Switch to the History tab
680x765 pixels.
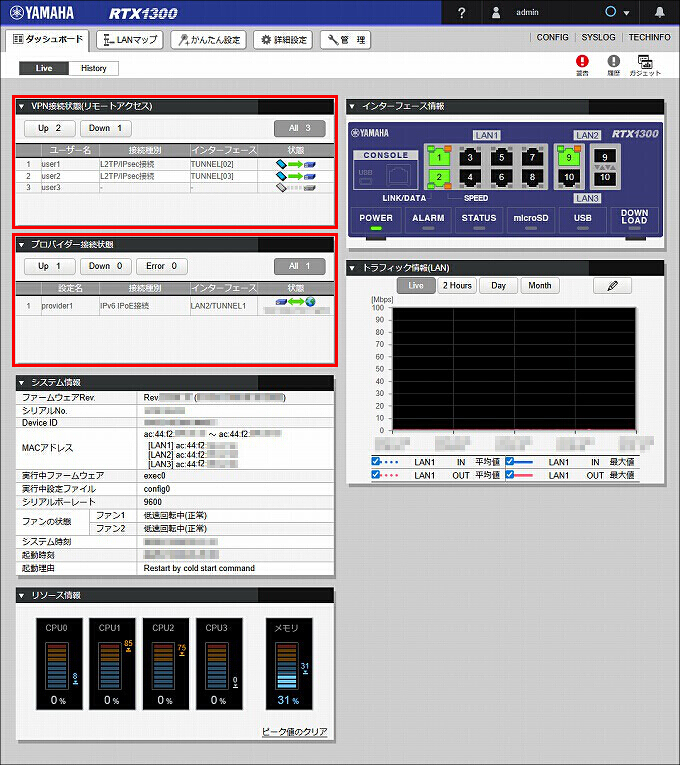tap(94, 68)
